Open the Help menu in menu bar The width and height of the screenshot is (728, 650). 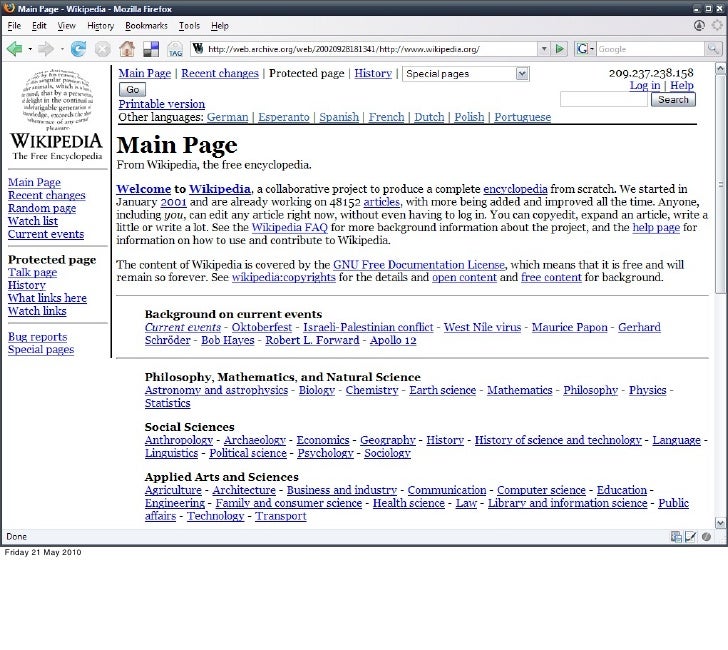point(220,26)
